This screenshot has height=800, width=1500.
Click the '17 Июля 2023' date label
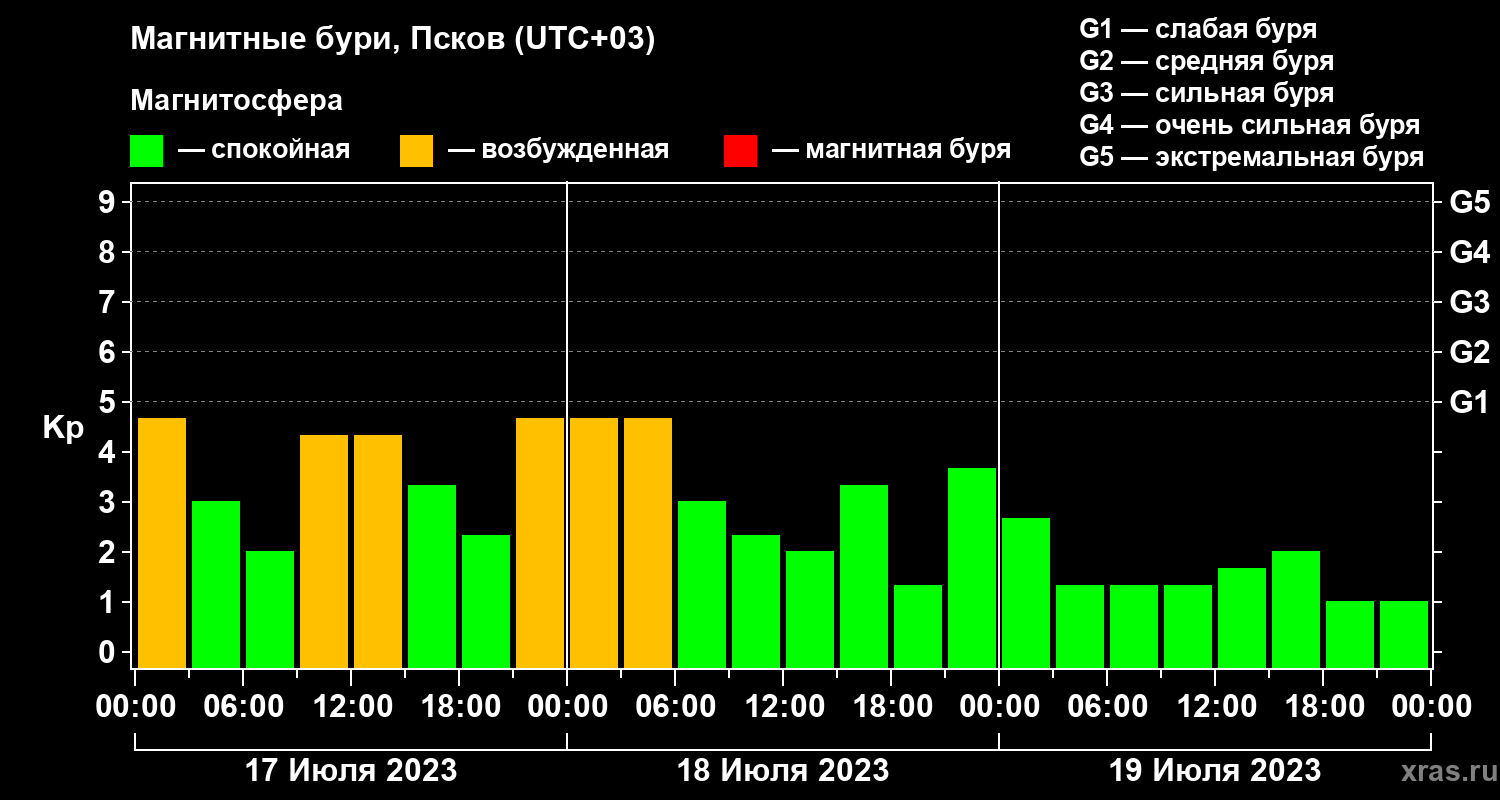click(x=351, y=771)
